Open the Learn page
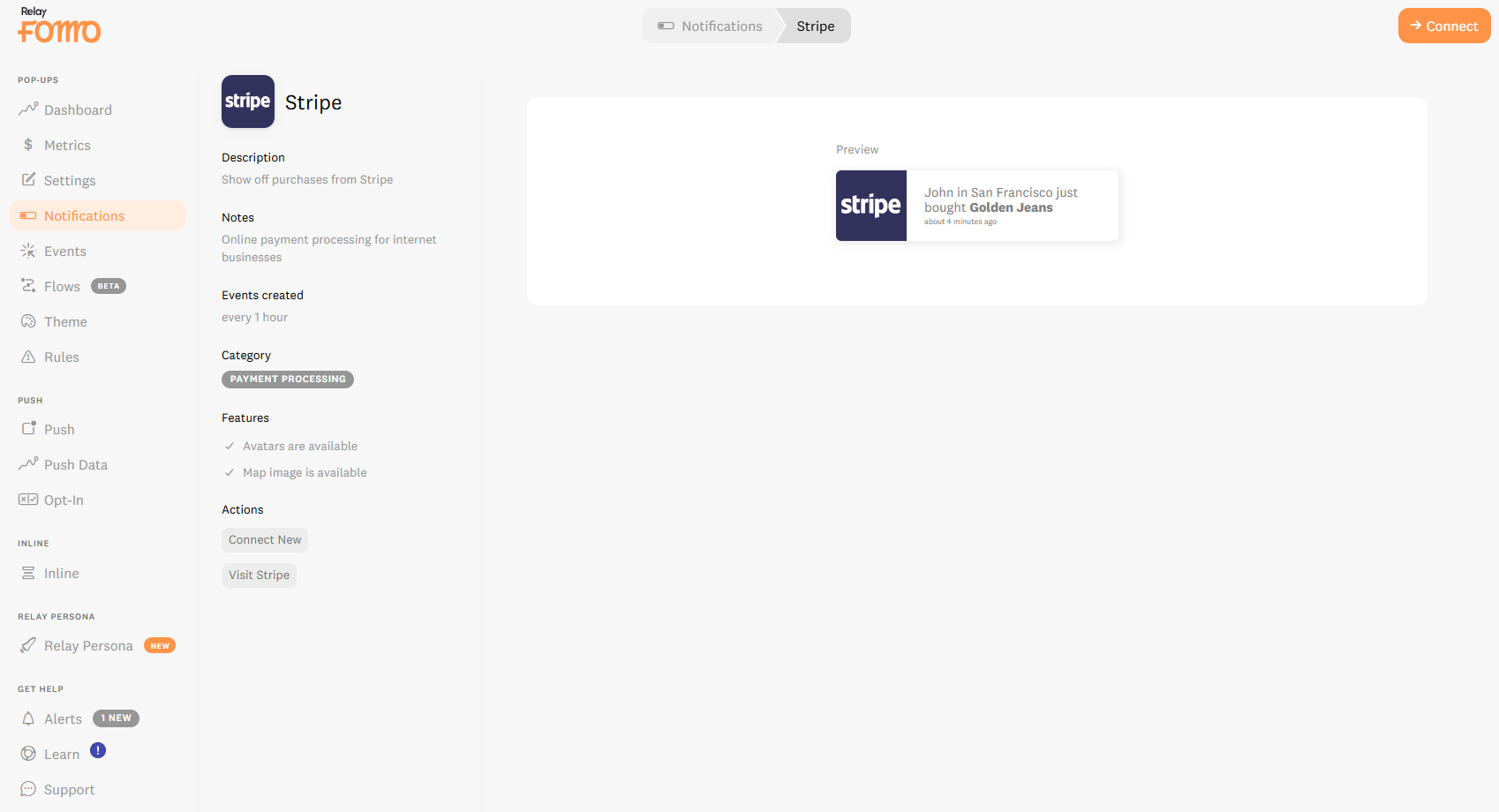Viewport: 1499px width, 812px height. coord(98,754)
